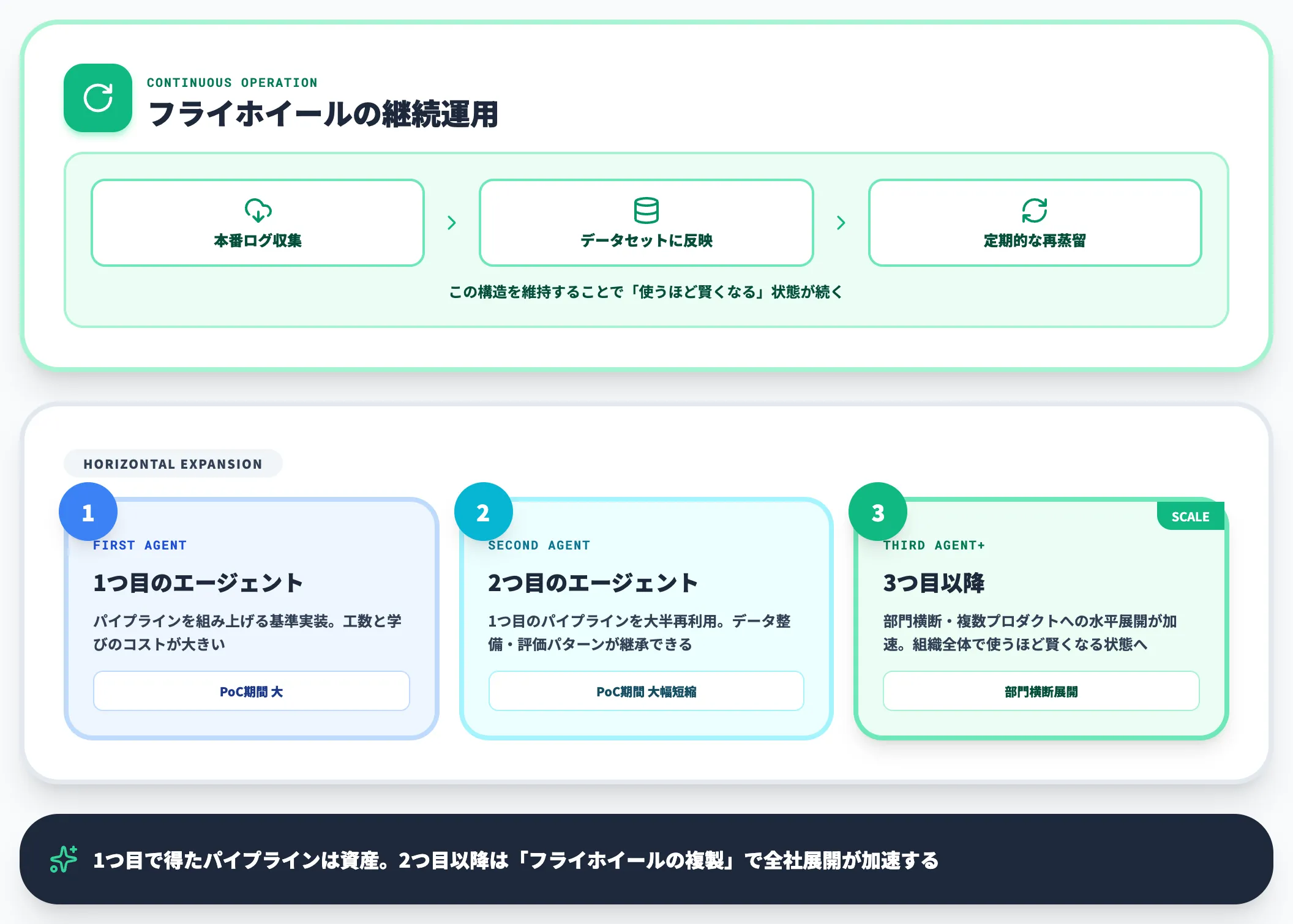The image size is (1293, 924).
Task: Click the database icon above データセットに反映
Action: coord(646,210)
